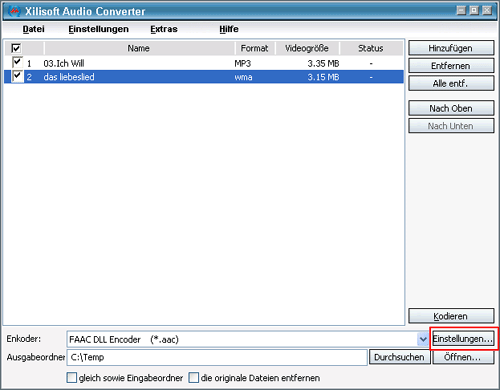Viewport: 500px width, 390px height.
Task: Toggle the select-all checkbox in list header
Action: pyautogui.click(x=16, y=48)
